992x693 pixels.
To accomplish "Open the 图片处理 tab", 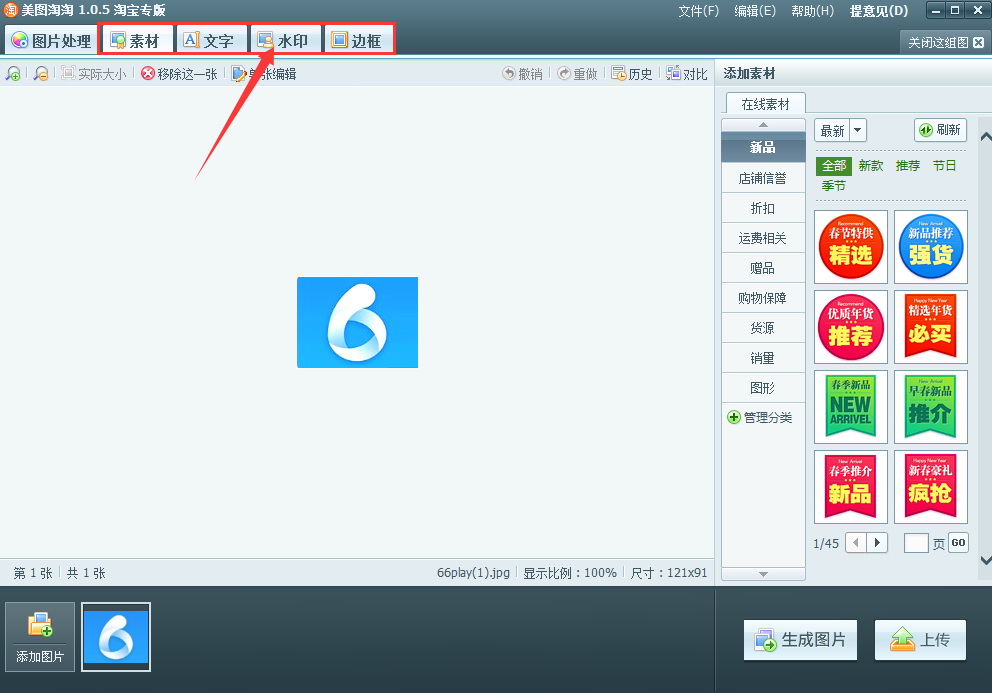I will click(51, 41).
